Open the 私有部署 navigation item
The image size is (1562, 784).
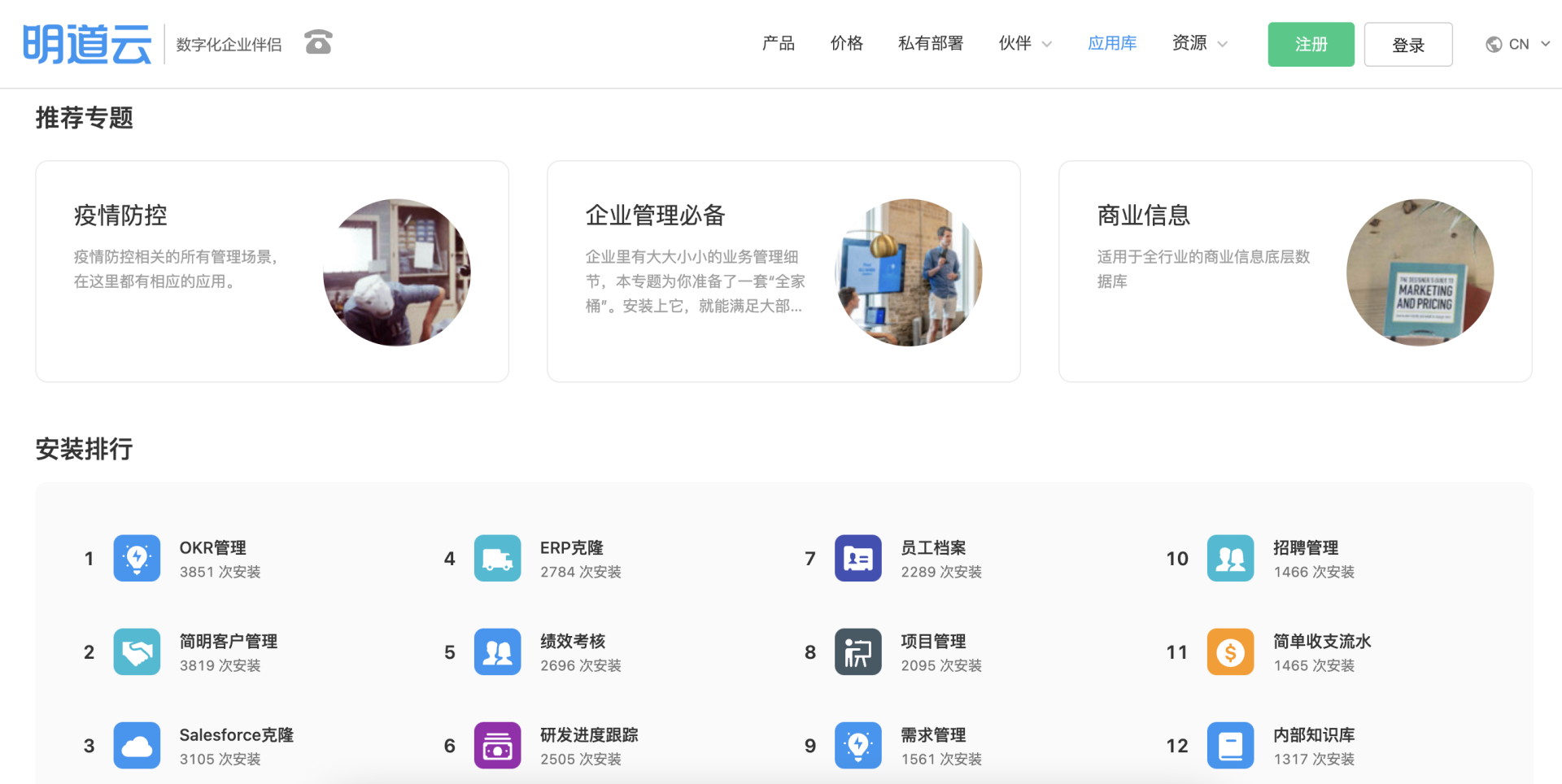(x=930, y=44)
